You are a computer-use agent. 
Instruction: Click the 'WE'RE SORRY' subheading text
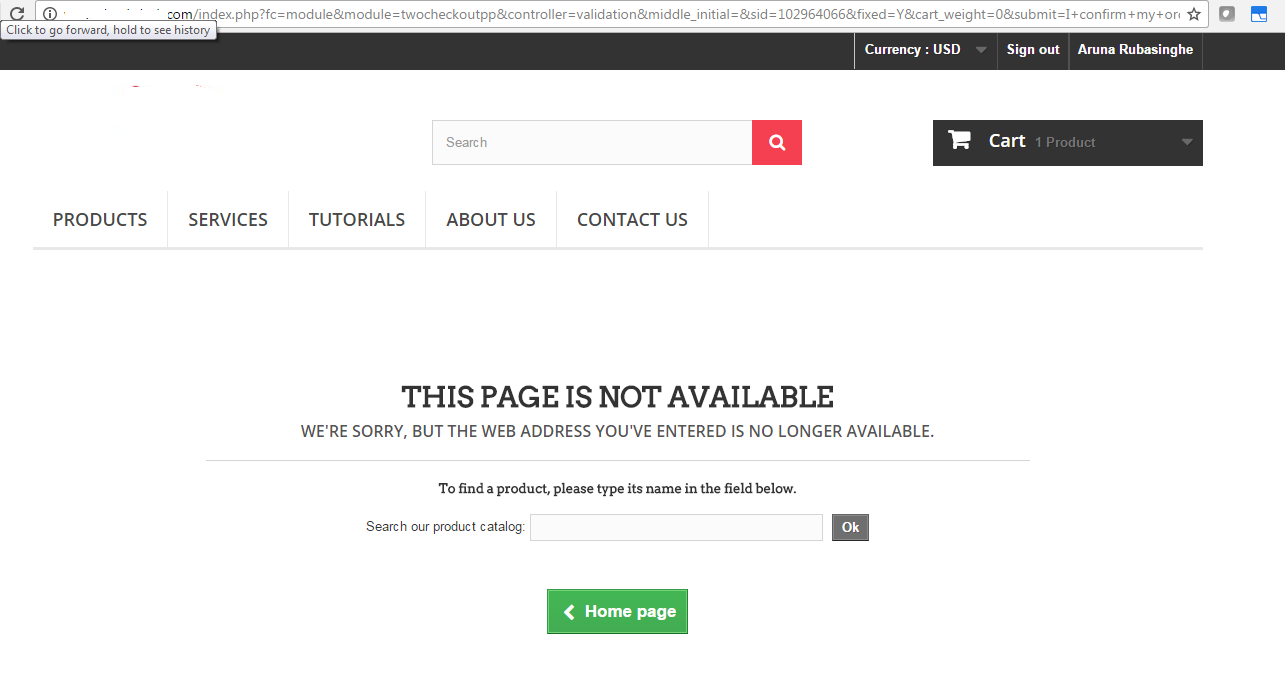pos(617,432)
